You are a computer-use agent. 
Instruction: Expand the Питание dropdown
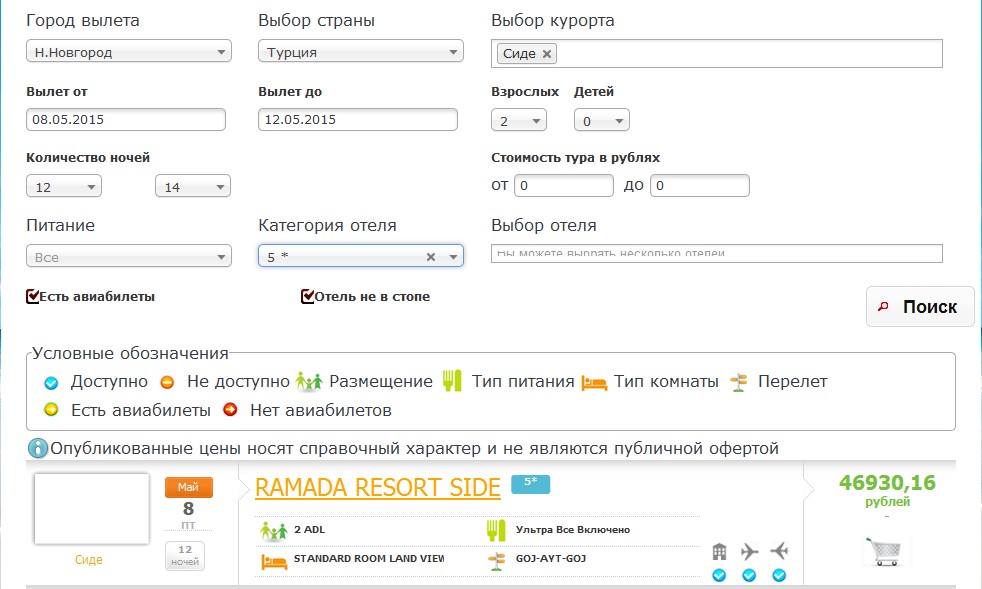(x=129, y=257)
